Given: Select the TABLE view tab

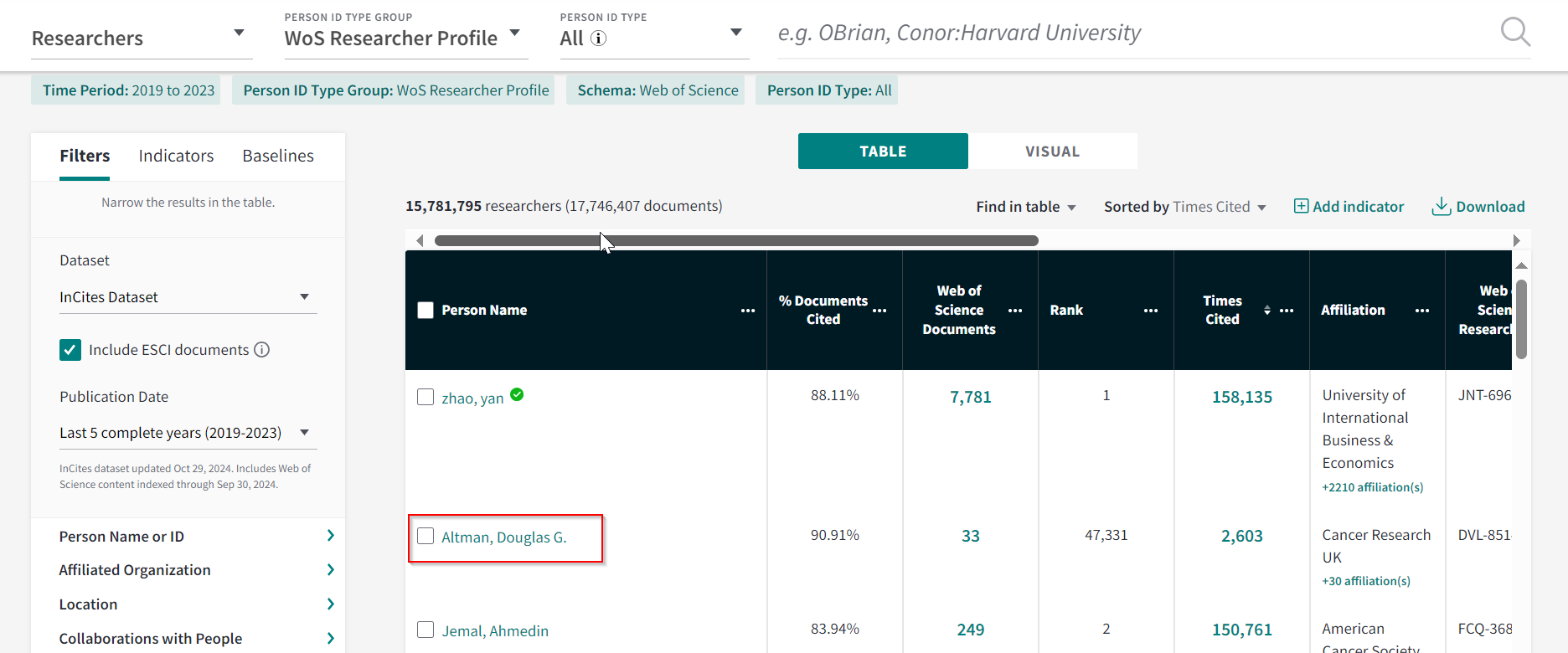Looking at the screenshot, I should [883, 152].
